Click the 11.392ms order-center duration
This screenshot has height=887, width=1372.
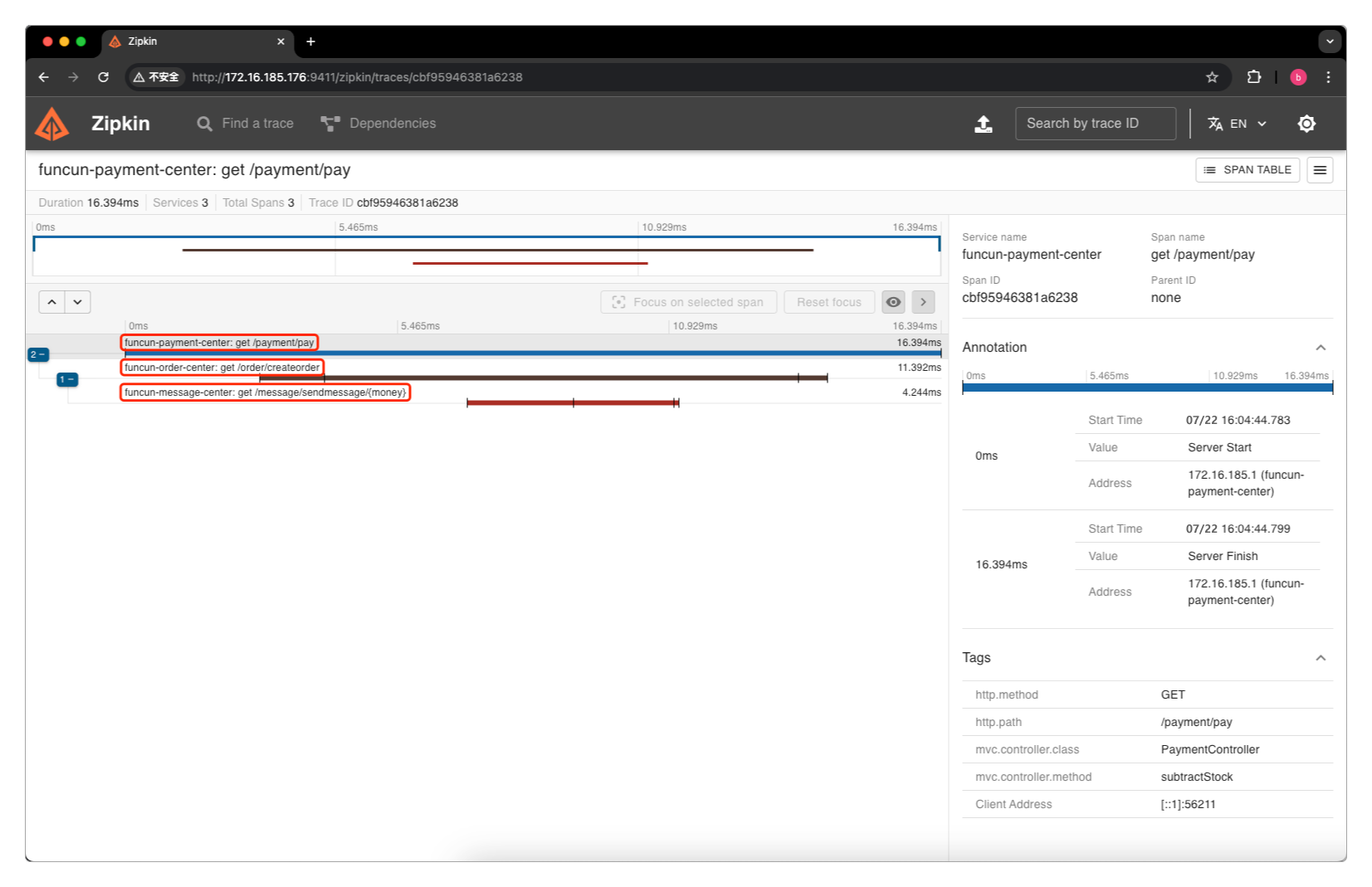(x=919, y=368)
